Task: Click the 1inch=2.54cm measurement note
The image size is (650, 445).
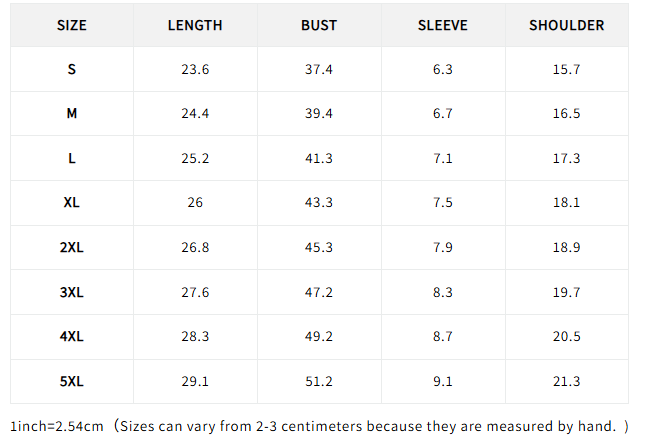Action: tap(57, 427)
